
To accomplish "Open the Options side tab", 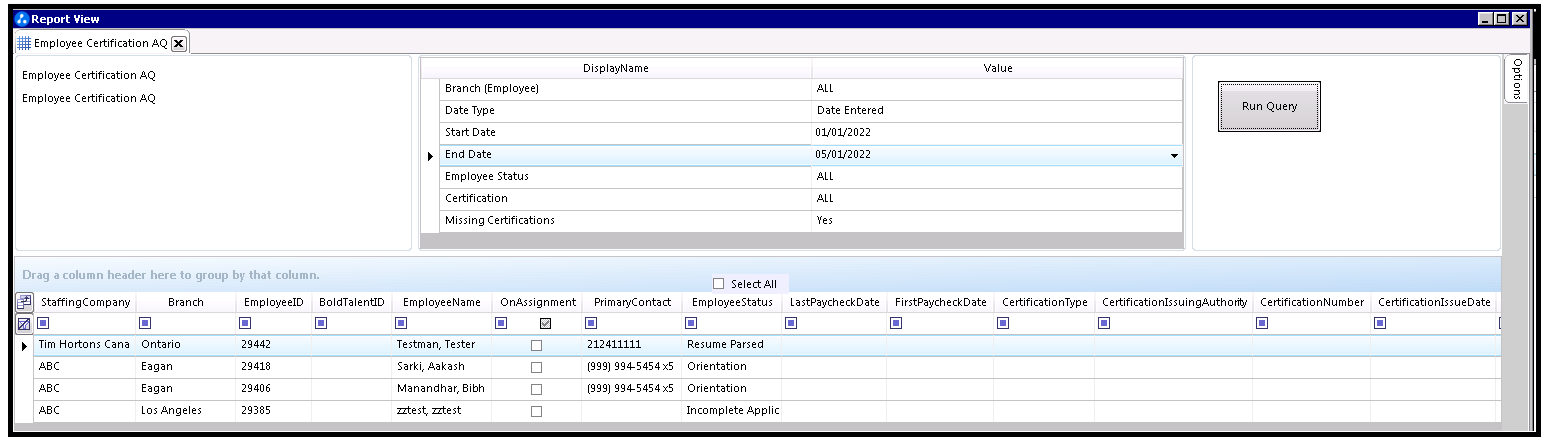I will click(x=1516, y=78).
